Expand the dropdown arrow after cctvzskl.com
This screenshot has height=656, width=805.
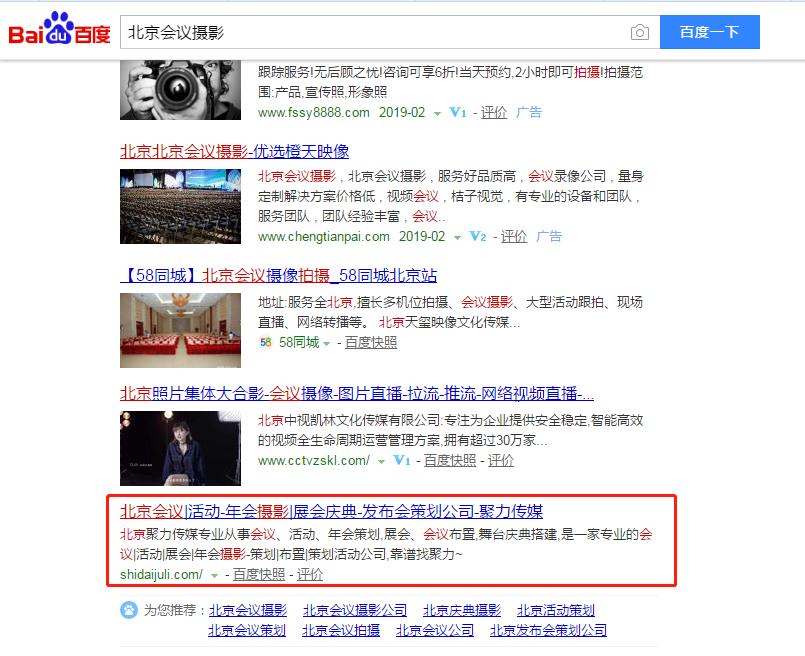(381, 461)
